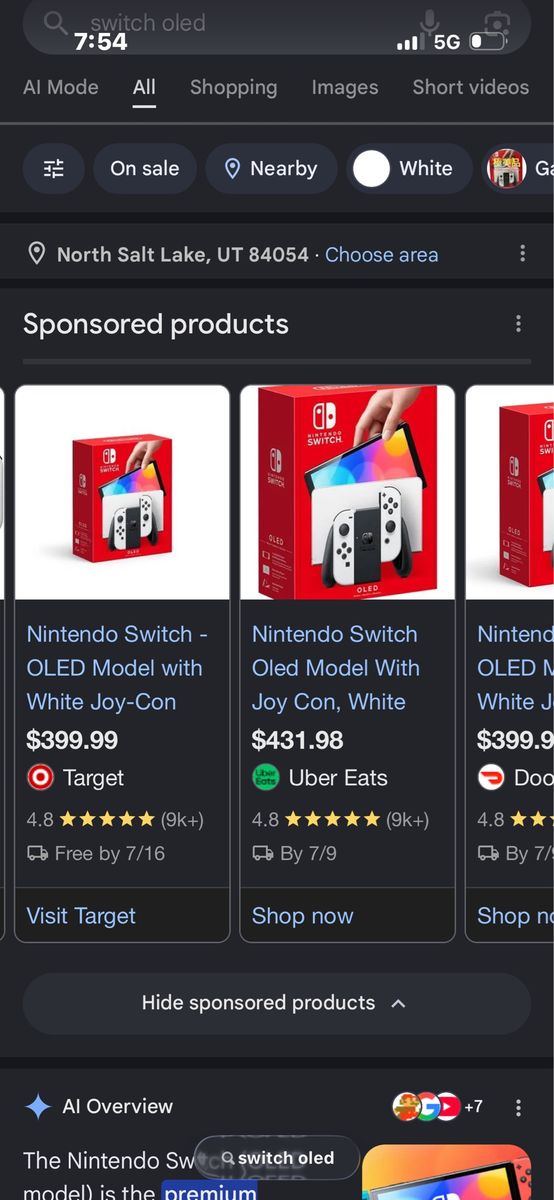Image resolution: width=554 pixels, height=1200 pixels.
Task: Tap the AI Overview source icons +7
Action: pos(438,1106)
